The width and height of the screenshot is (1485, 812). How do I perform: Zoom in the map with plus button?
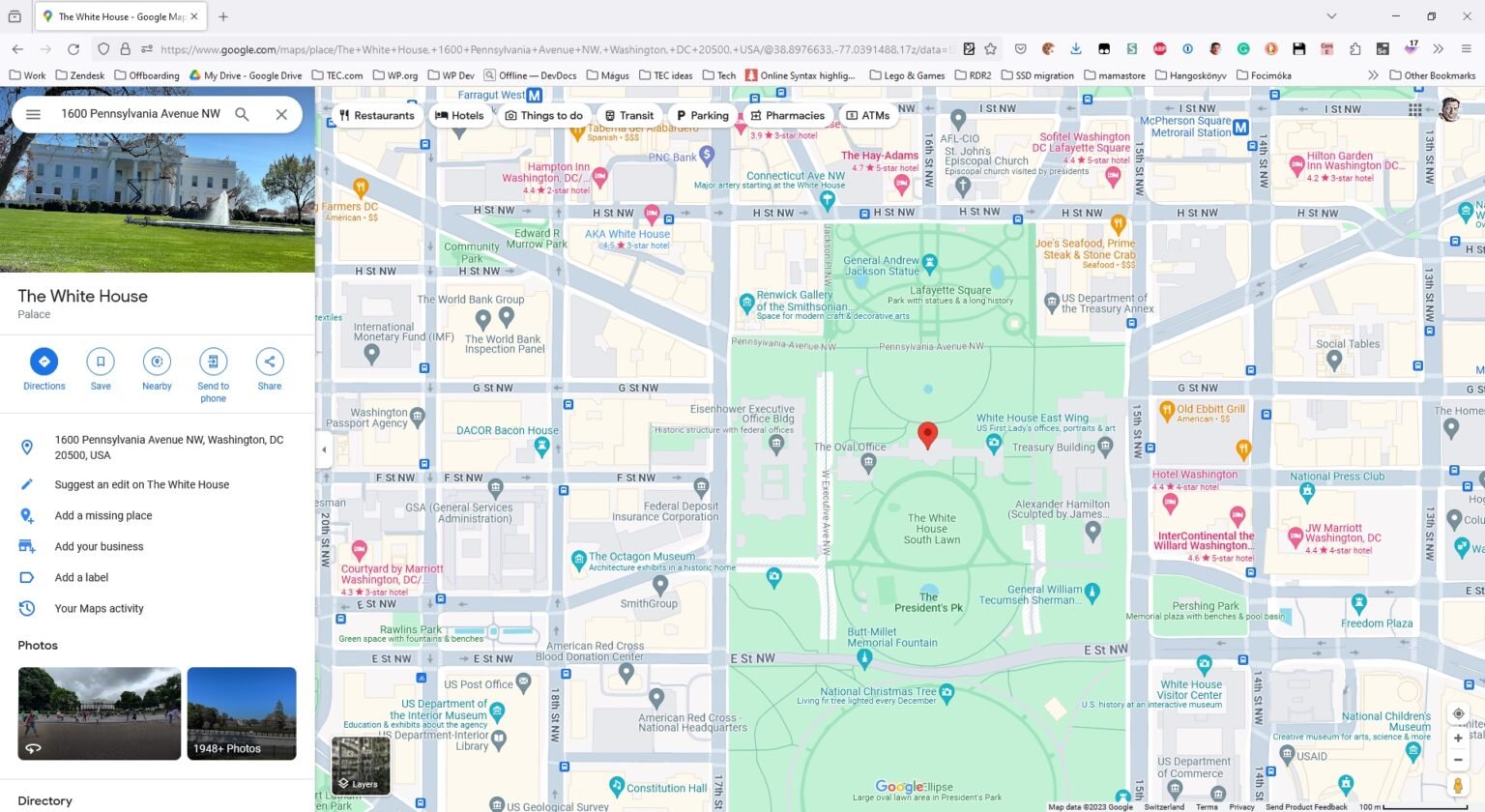[1458, 739]
